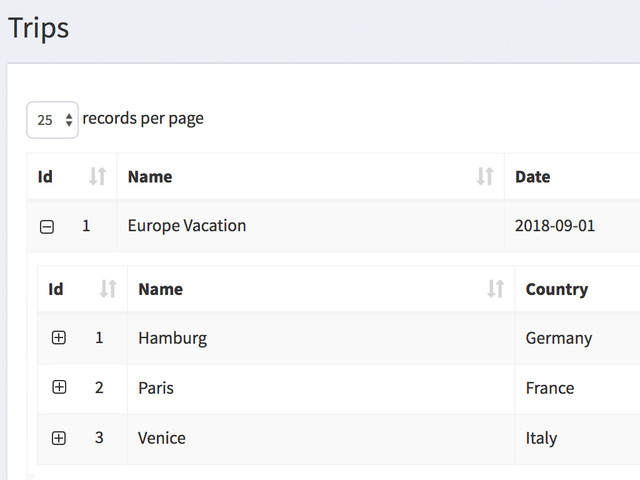The width and height of the screenshot is (640, 480).
Task: Select the Germany country cell
Action: (x=578, y=338)
